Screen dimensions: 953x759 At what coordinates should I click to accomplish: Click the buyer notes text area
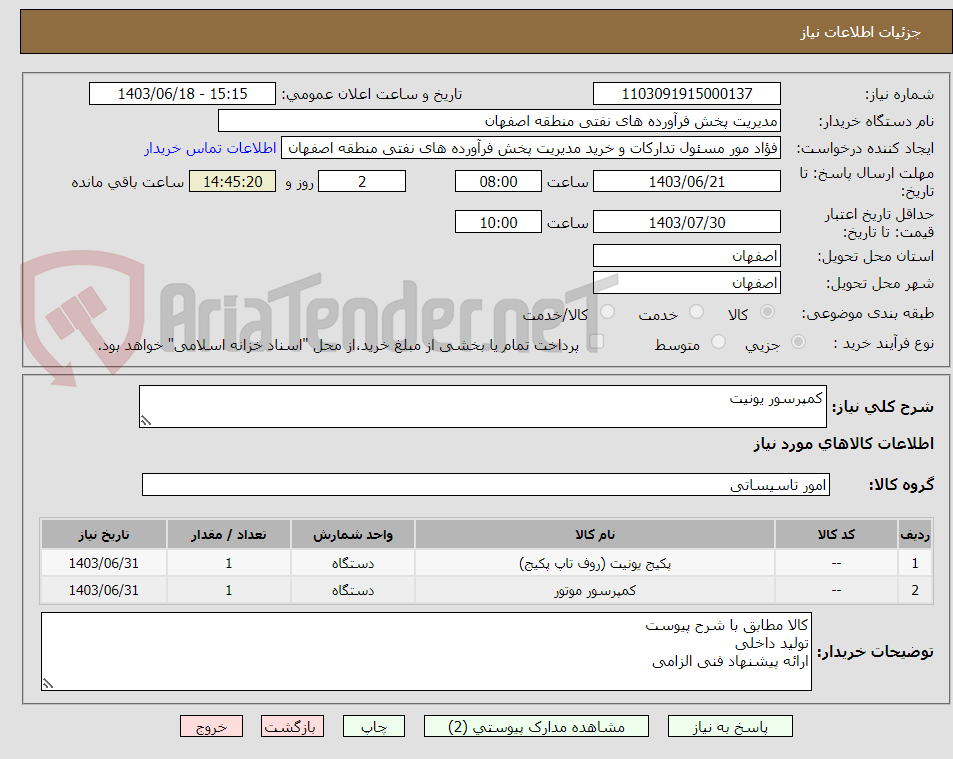tap(426, 651)
